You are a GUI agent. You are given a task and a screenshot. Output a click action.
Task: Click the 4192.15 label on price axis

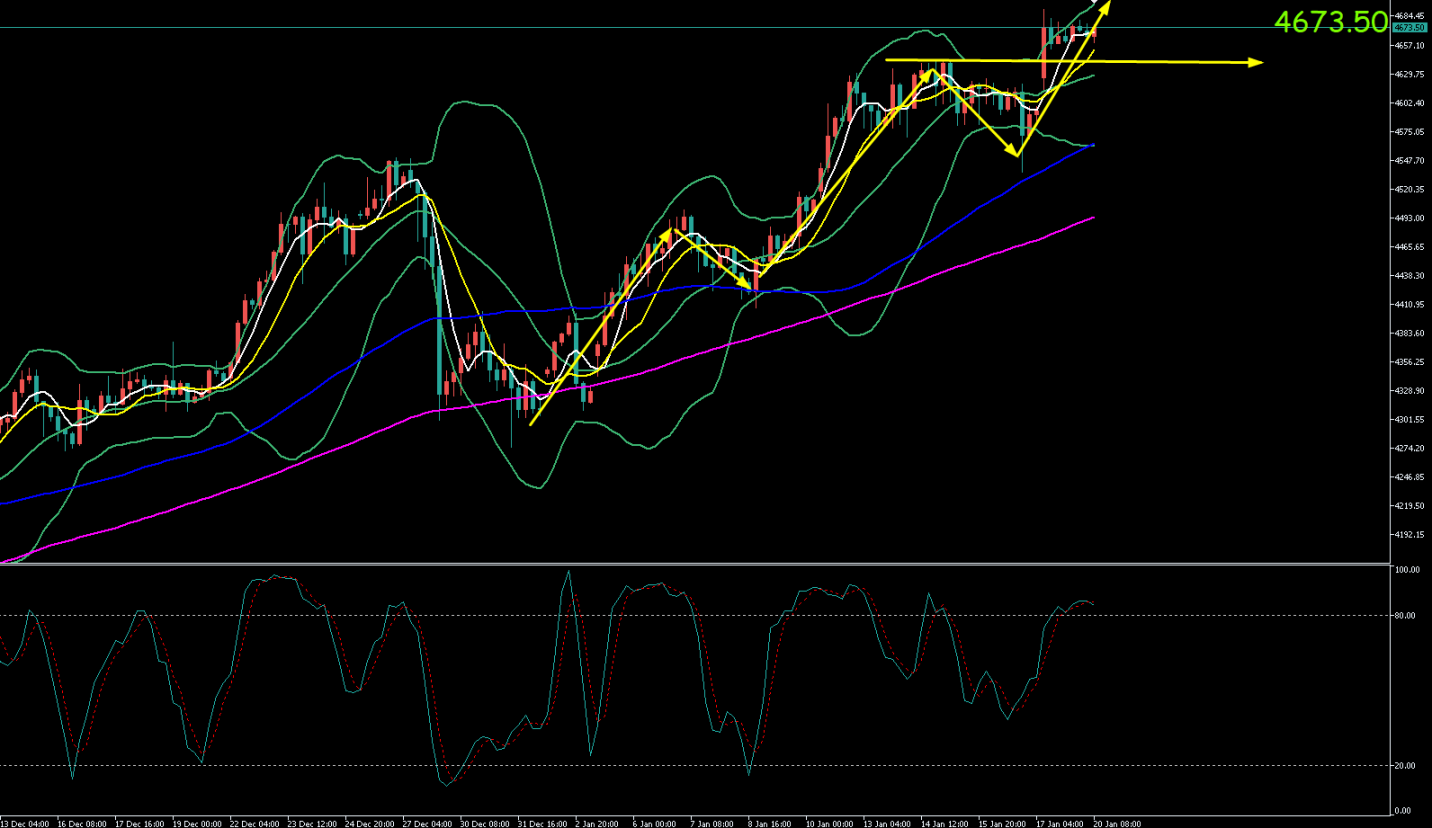(x=1411, y=535)
